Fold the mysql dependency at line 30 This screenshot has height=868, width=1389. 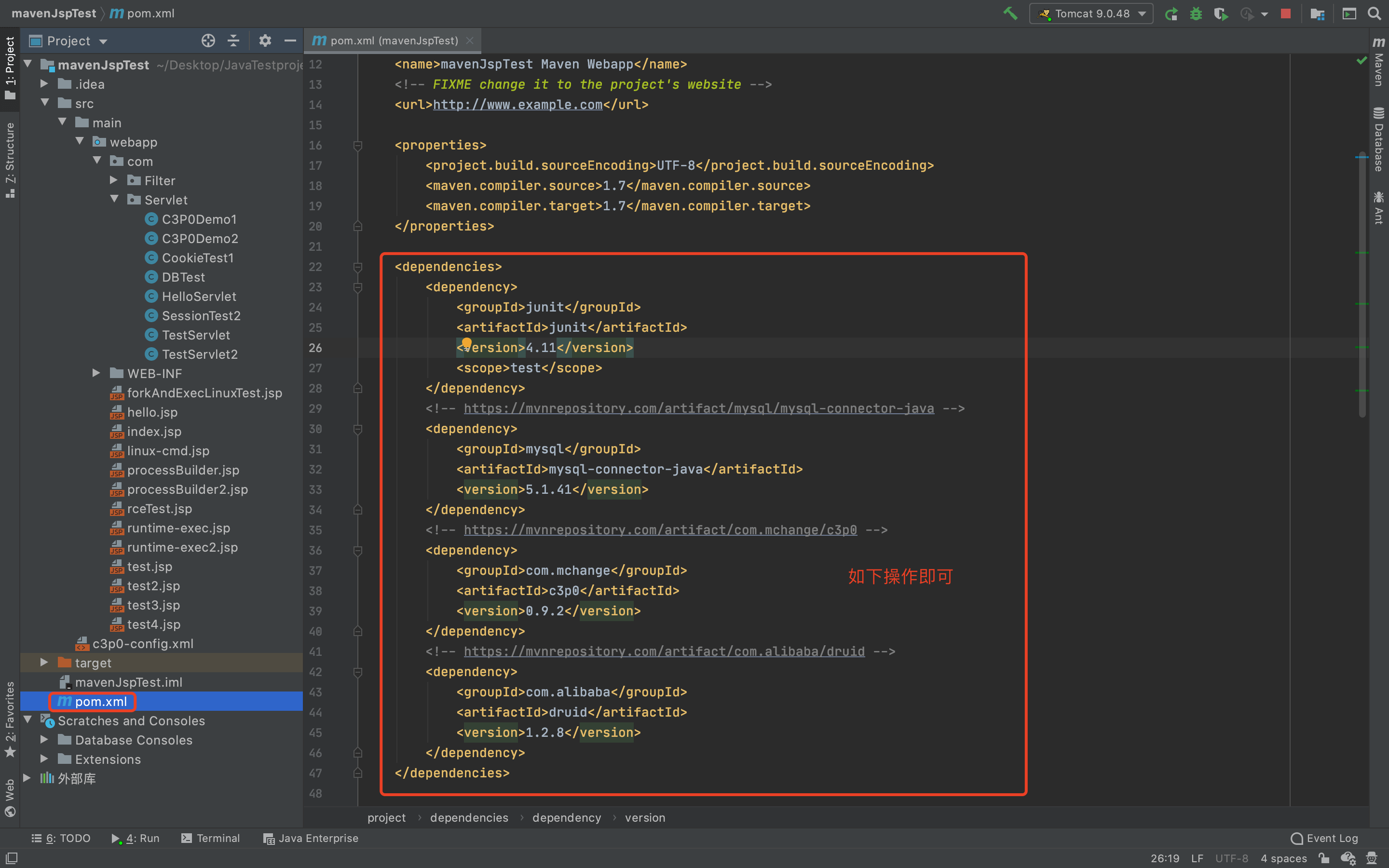357,429
